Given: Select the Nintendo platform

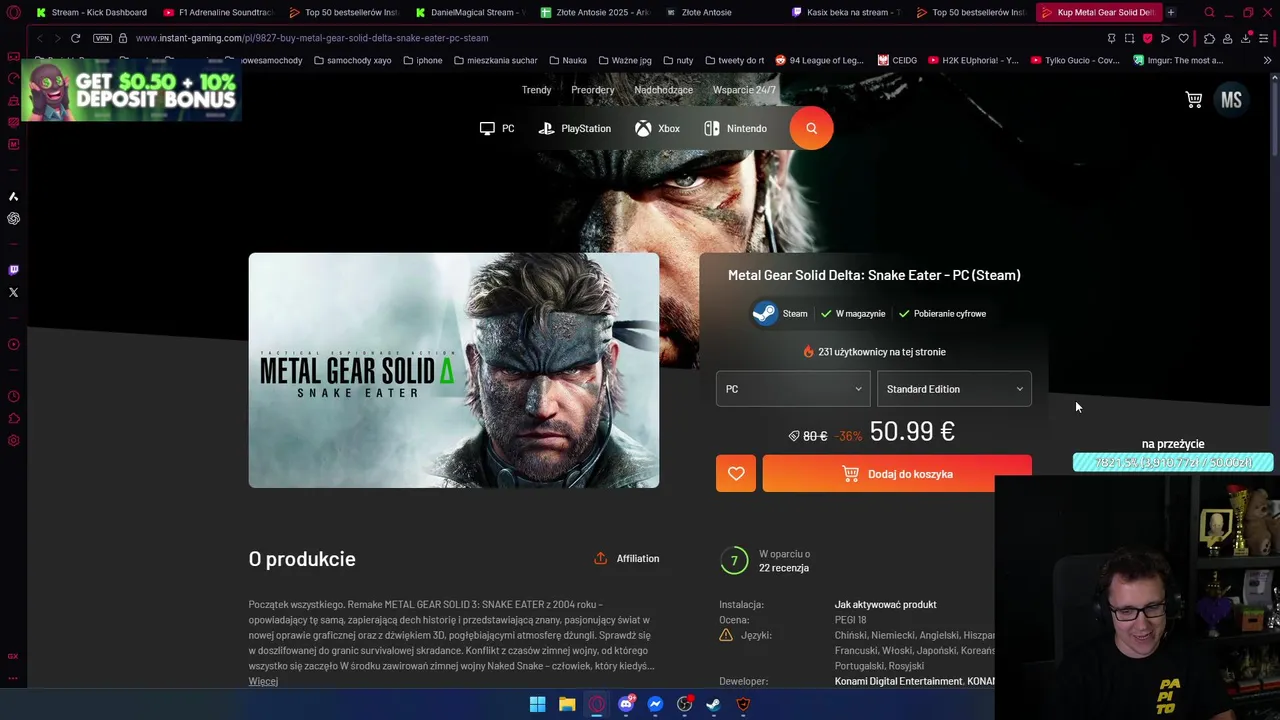Looking at the screenshot, I should (x=735, y=128).
